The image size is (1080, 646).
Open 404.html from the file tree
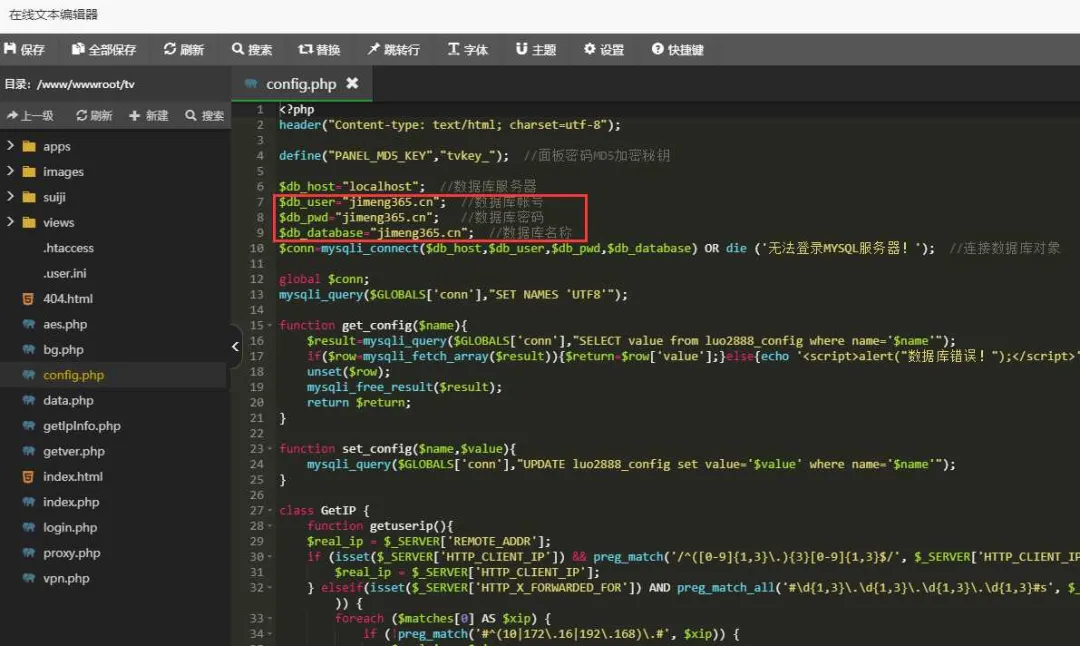tap(68, 299)
